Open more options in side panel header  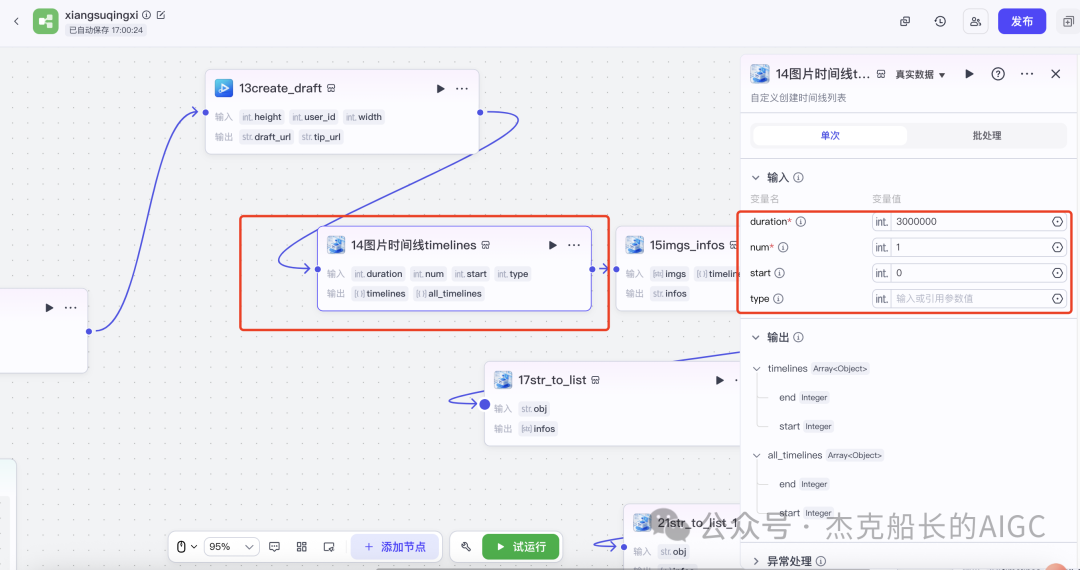coord(1027,74)
